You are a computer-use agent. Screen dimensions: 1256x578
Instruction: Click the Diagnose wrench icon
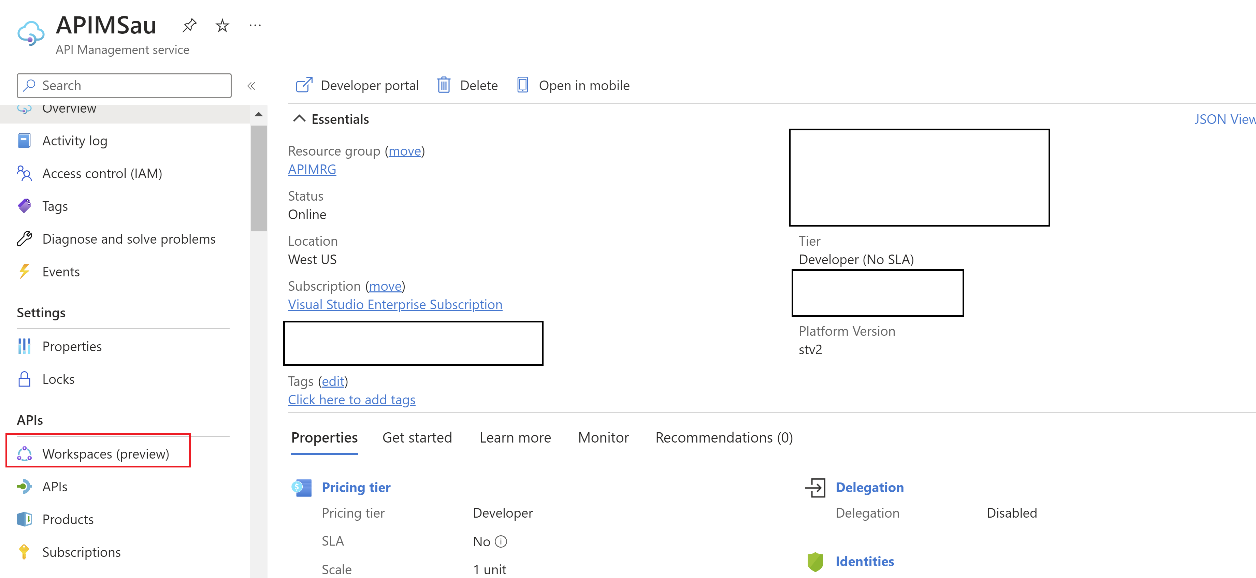[24, 239]
